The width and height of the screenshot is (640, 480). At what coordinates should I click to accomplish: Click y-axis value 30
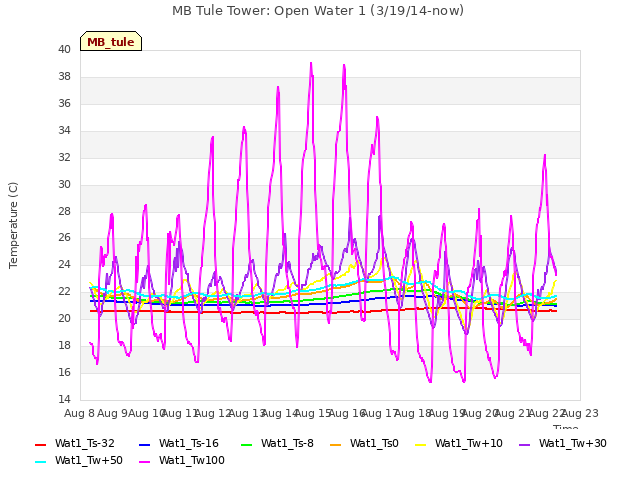pyautogui.click(x=64, y=184)
